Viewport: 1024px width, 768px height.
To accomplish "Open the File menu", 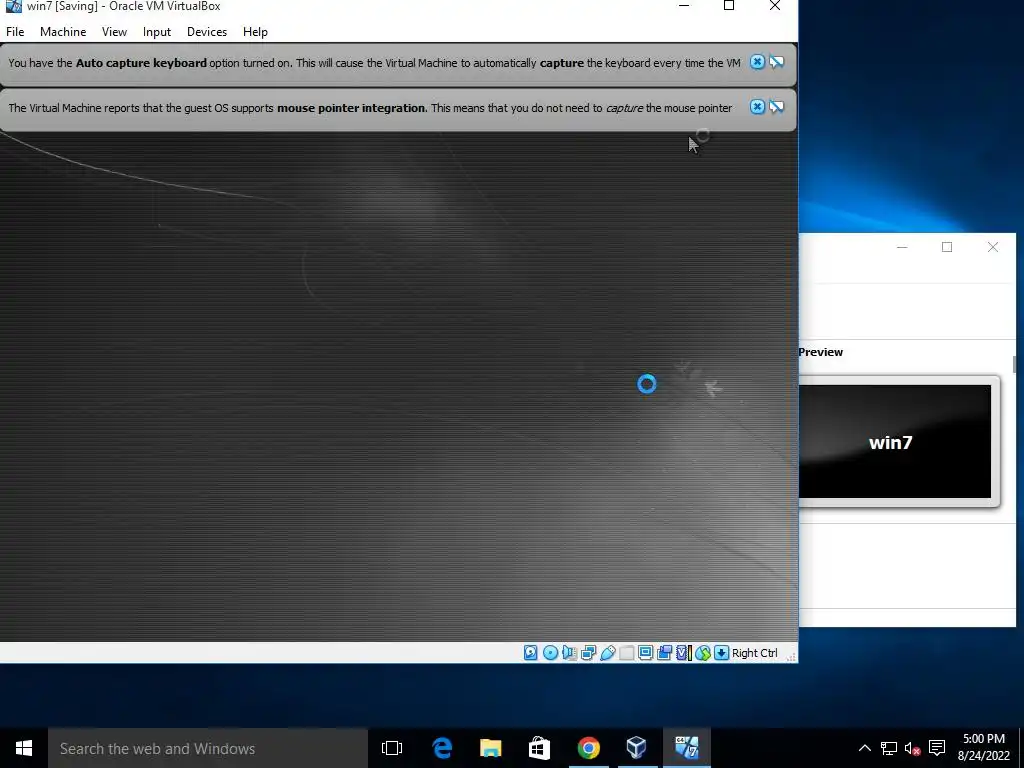I will (x=15, y=31).
